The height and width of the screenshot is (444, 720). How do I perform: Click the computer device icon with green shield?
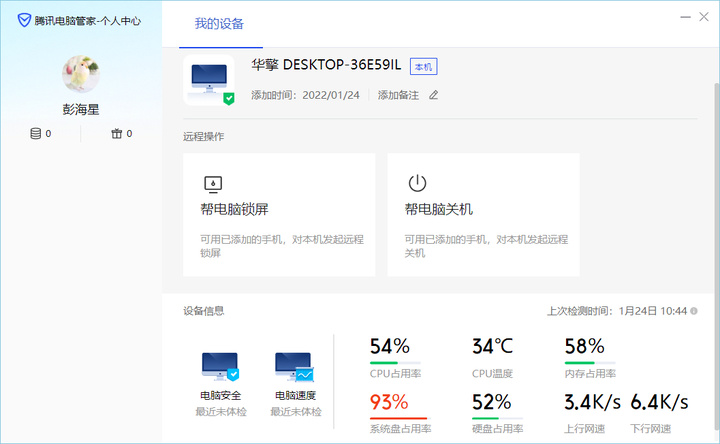(209, 80)
